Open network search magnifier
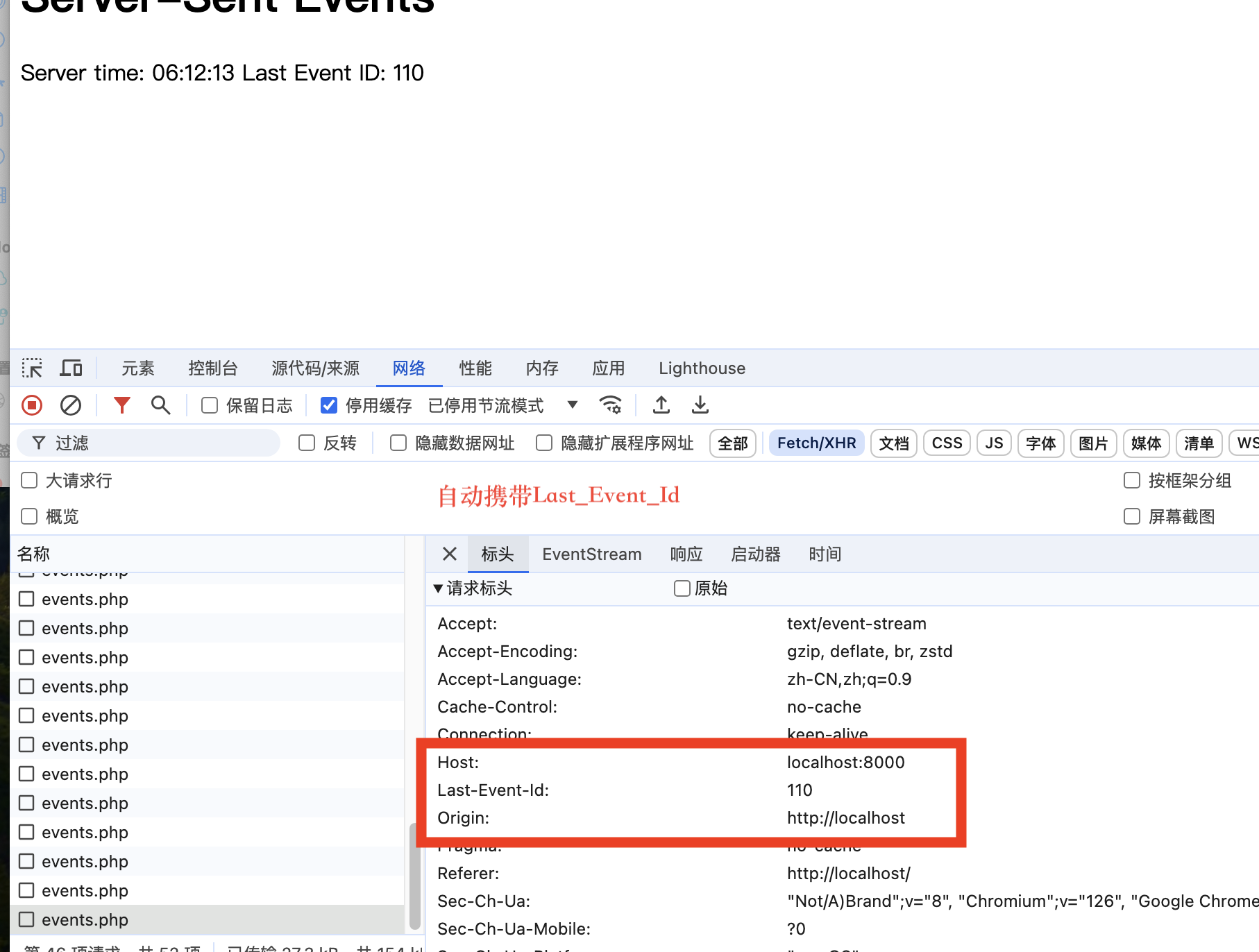This screenshot has width=1259, height=952. click(x=161, y=405)
